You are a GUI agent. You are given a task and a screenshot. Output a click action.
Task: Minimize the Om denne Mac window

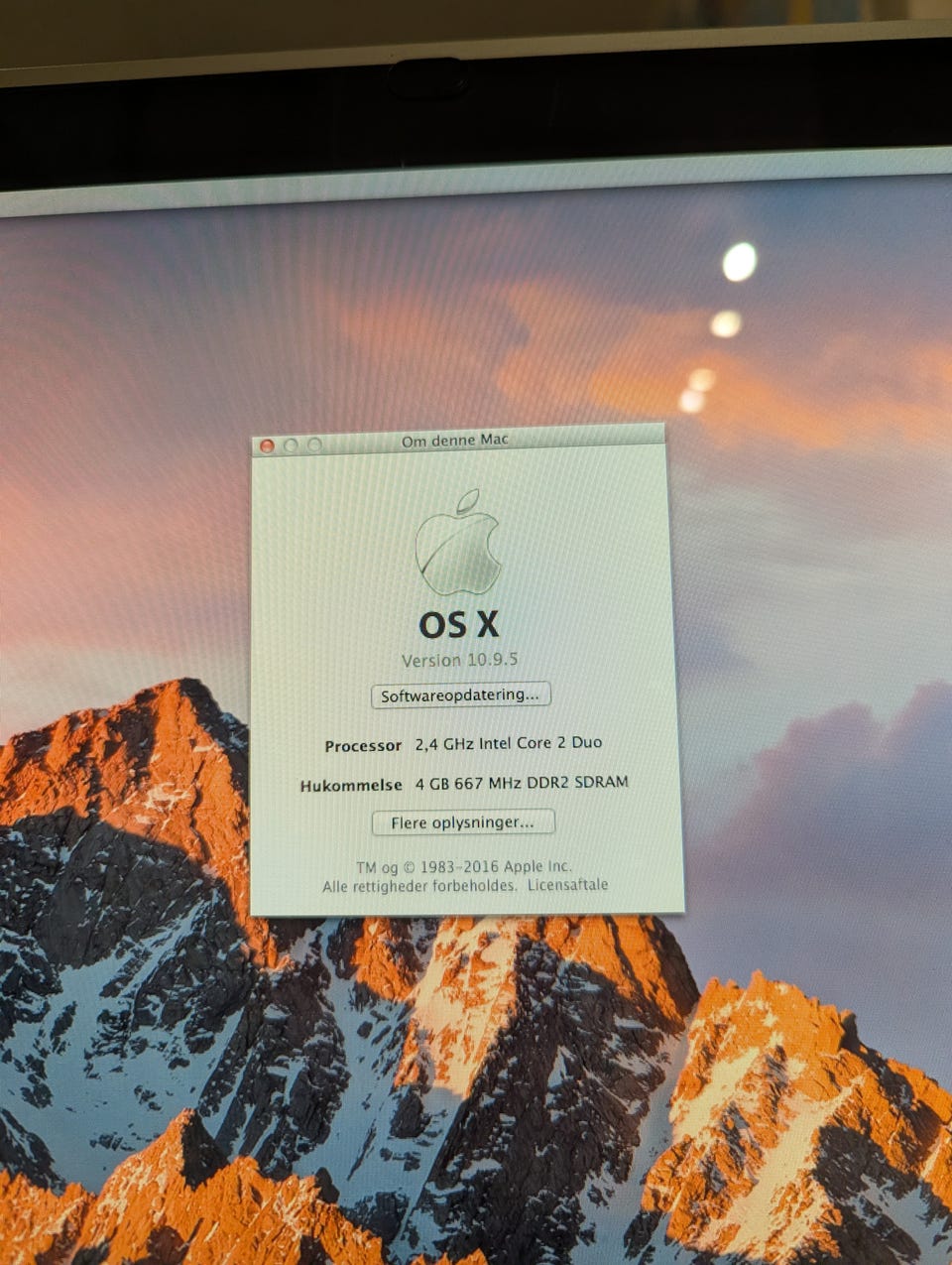point(291,445)
